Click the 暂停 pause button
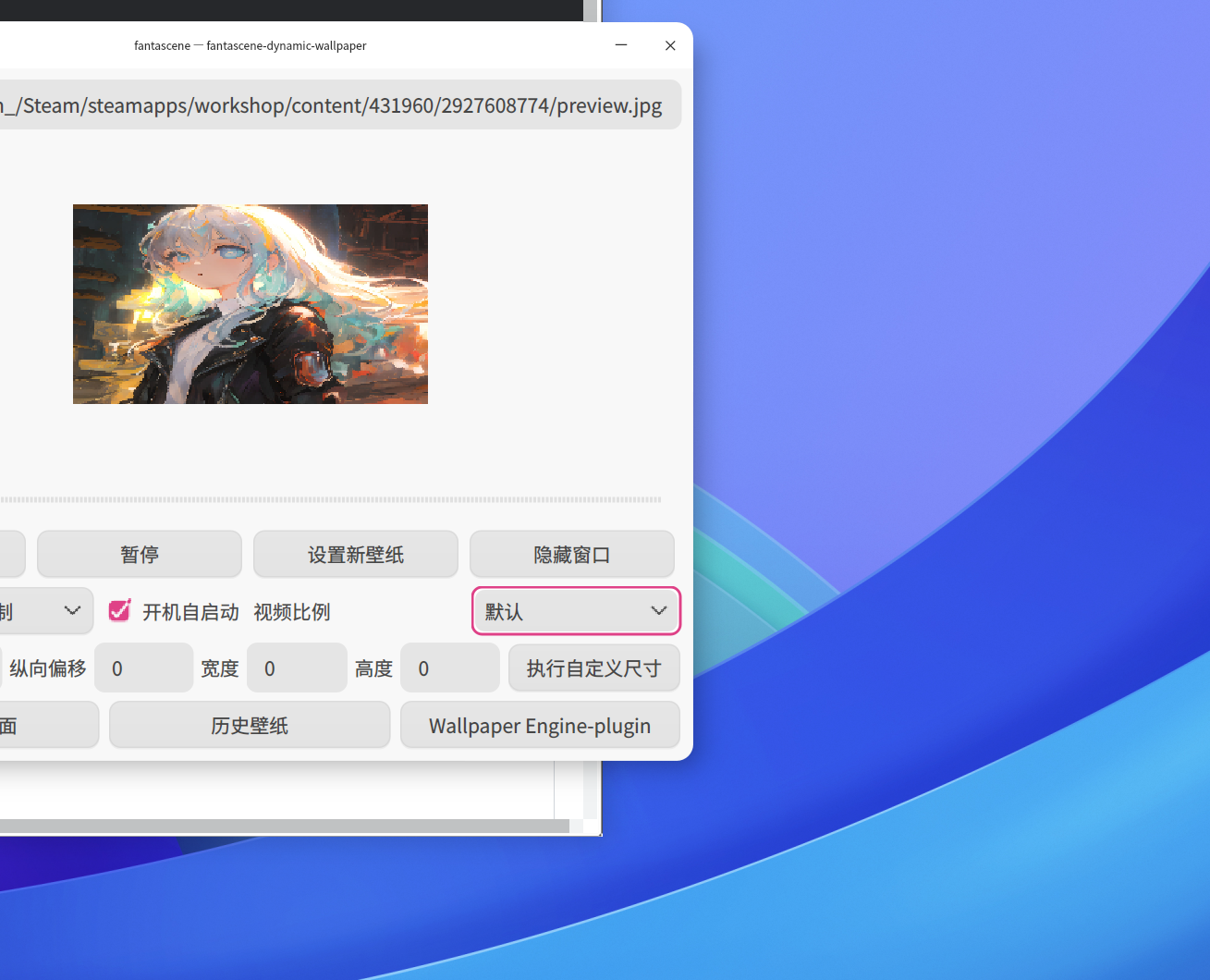The height and width of the screenshot is (980, 1210). click(x=140, y=555)
